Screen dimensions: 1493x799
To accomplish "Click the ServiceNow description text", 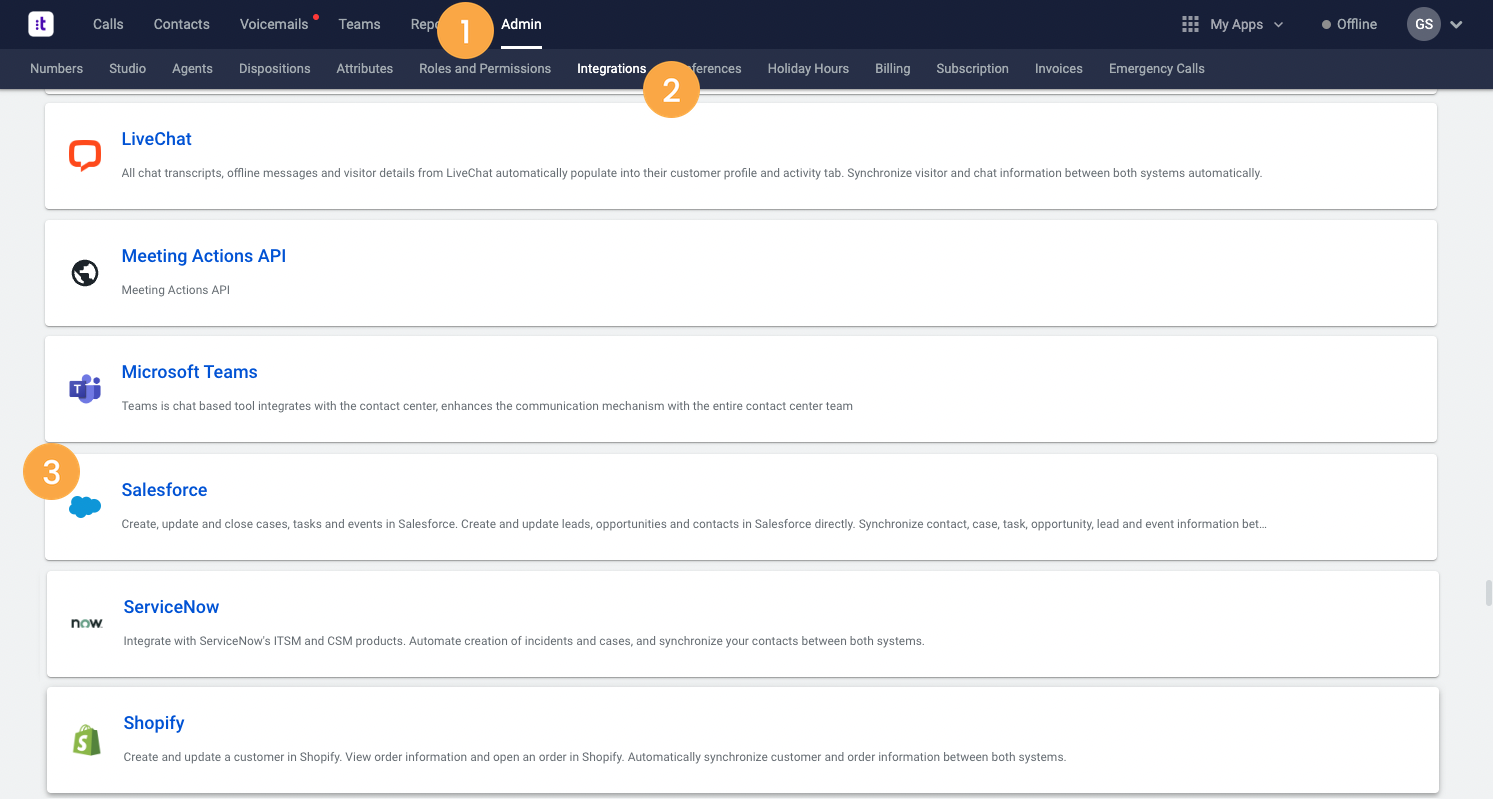I will (x=524, y=641).
